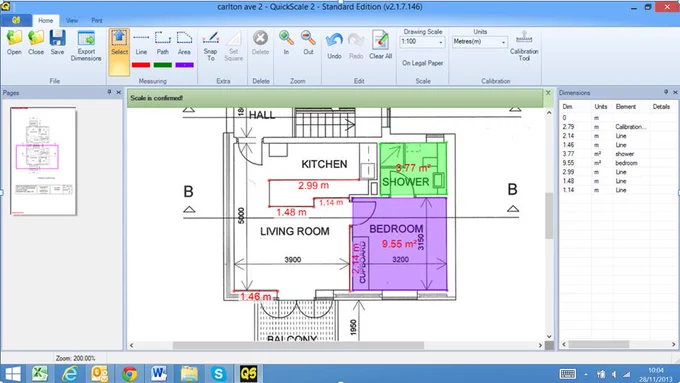This screenshot has height=383, width=680.
Task: Redo the last undone action
Action: pos(356,46)
